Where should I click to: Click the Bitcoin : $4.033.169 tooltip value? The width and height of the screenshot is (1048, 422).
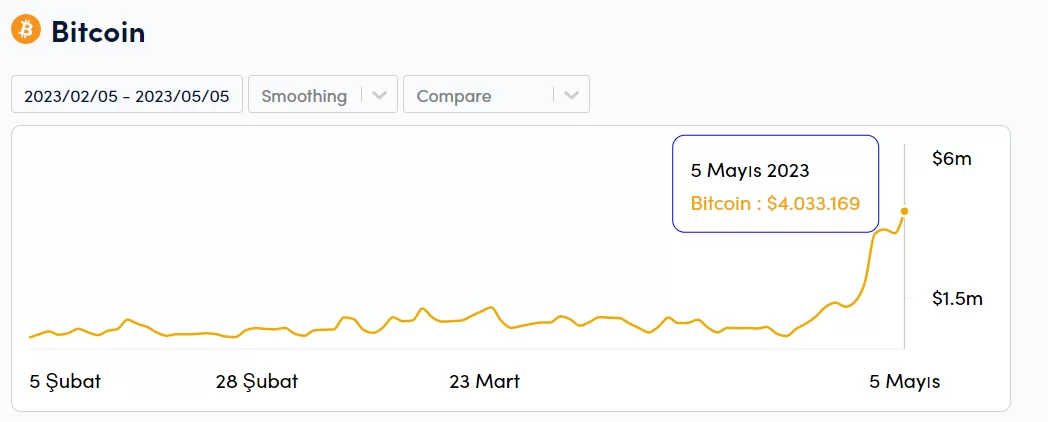(x=775, y=203)
